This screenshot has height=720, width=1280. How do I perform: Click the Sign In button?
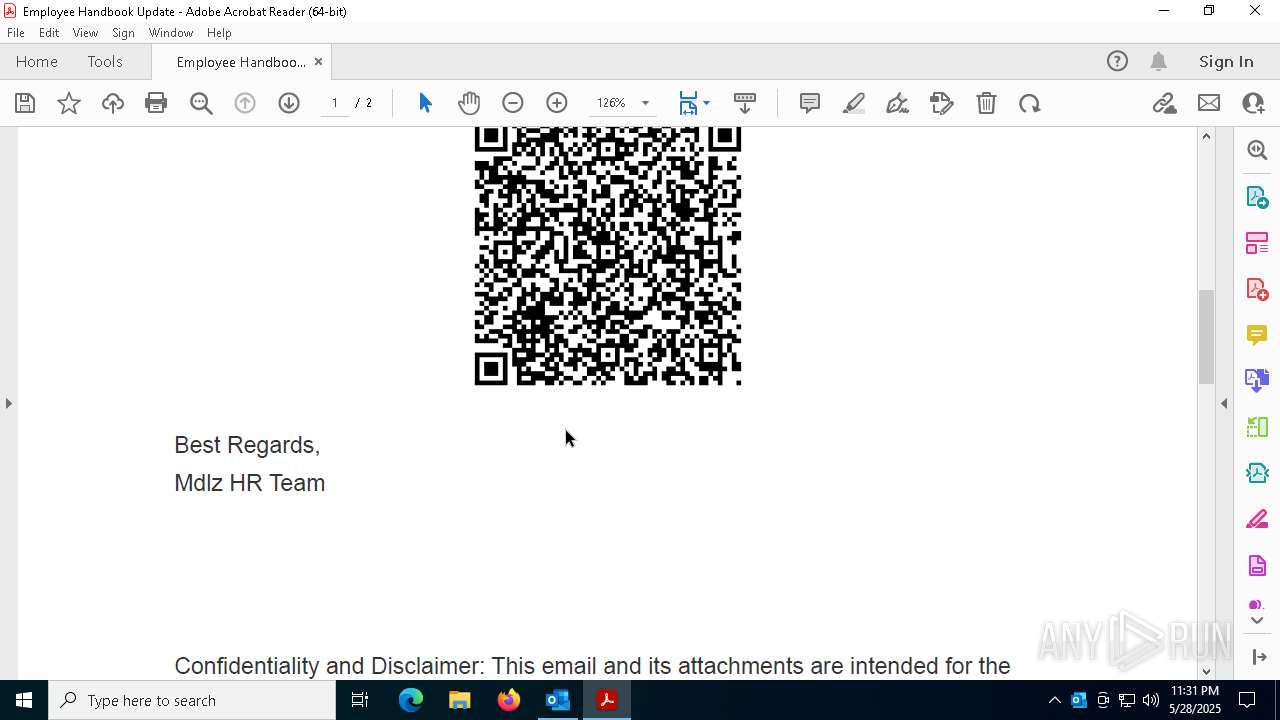(x=1226, y=61)
